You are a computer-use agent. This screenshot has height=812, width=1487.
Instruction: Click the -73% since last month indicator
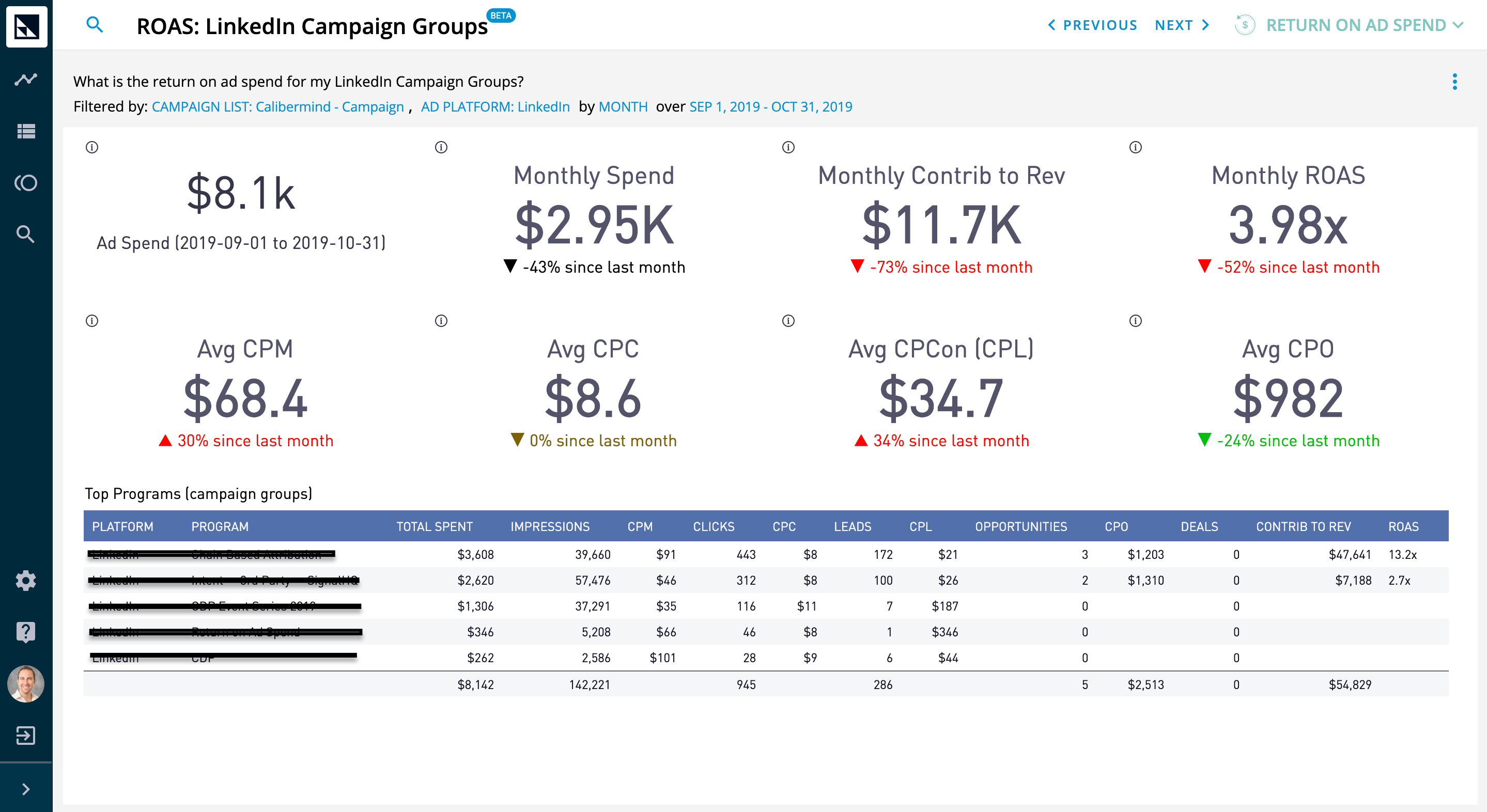pyautogui.click(x=941, y=267)
